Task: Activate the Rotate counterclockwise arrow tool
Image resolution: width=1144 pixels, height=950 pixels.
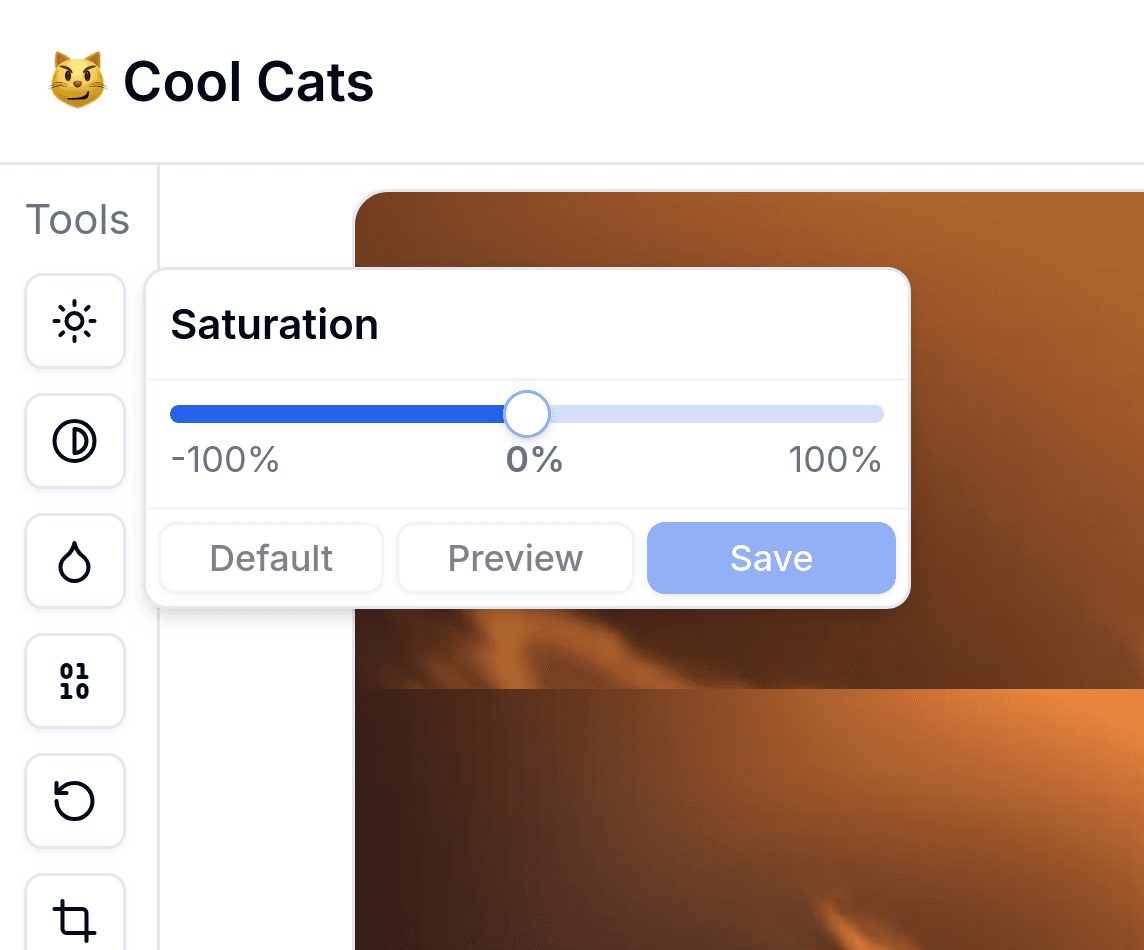Action: pos(75,800)
